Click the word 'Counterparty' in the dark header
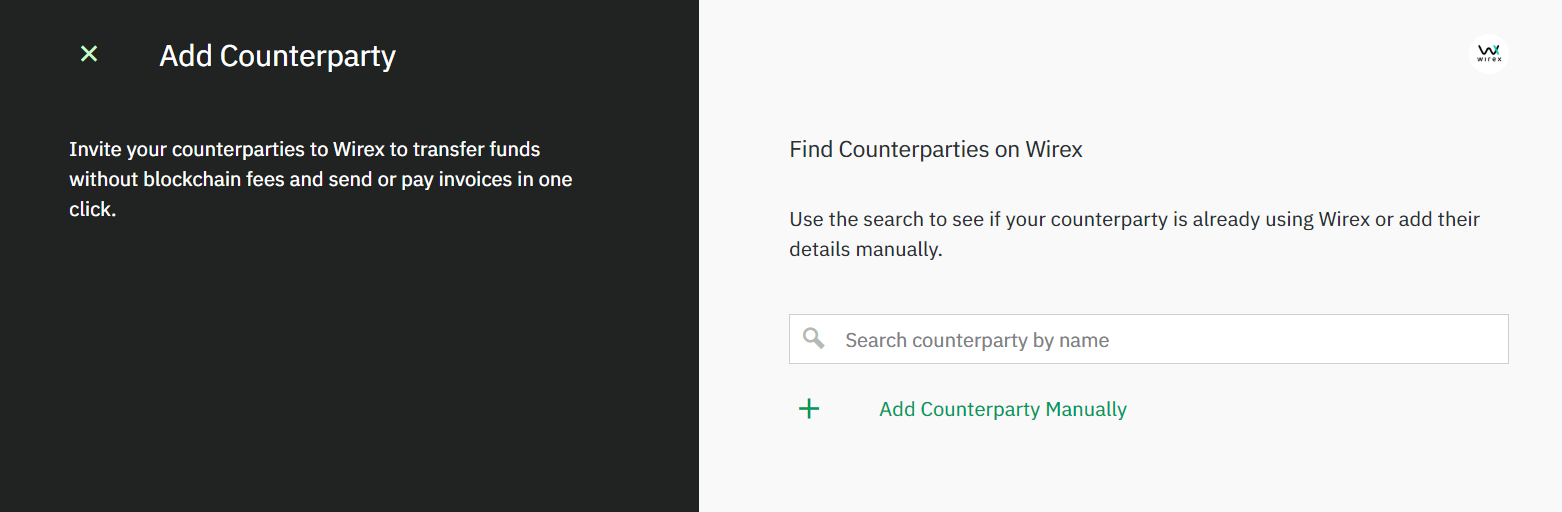Image resolution: width=1562 pixels, height=512 pixels. [308, 56]
